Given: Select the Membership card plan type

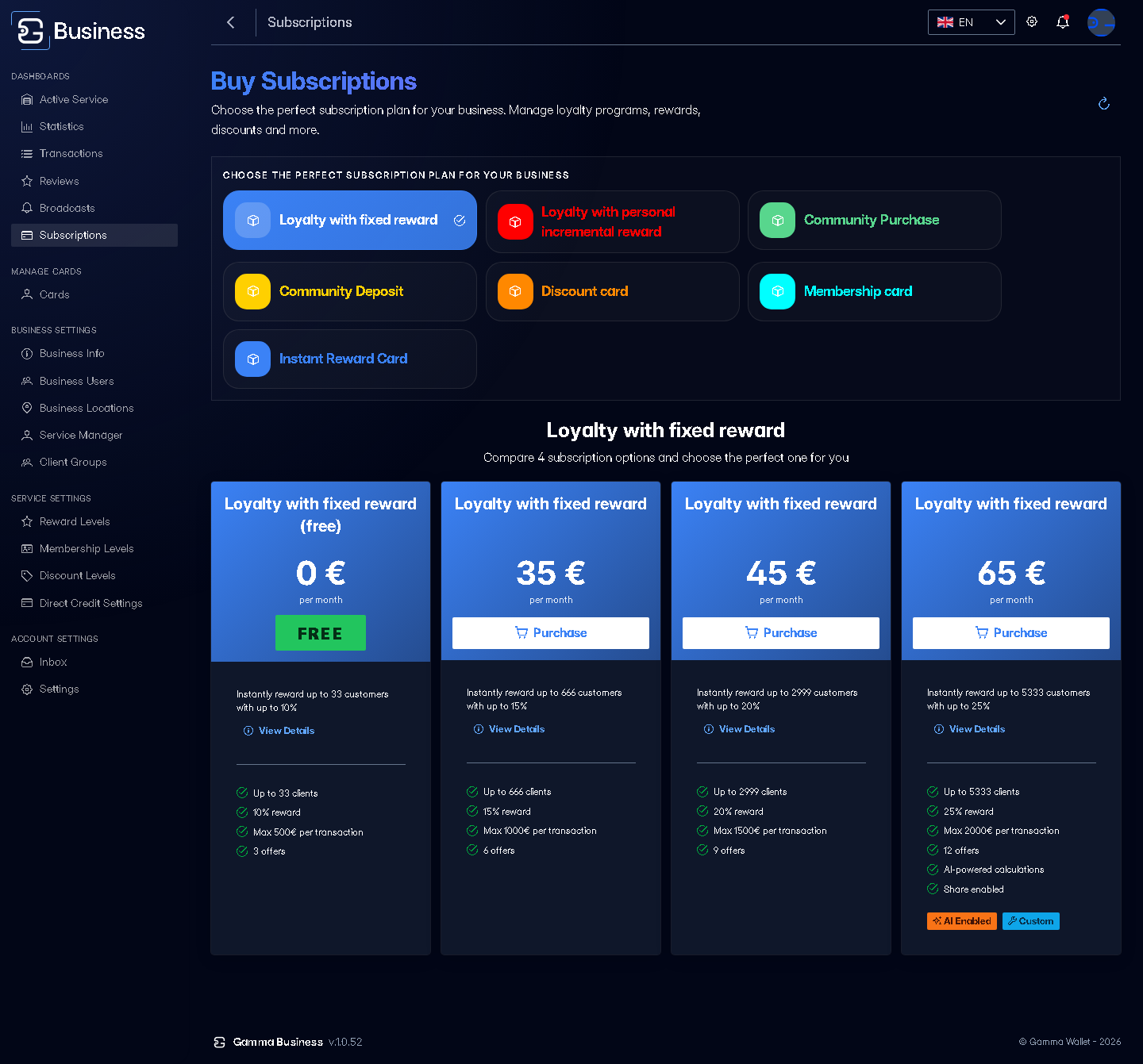Looking at the screenshot, I should [875, 291].
